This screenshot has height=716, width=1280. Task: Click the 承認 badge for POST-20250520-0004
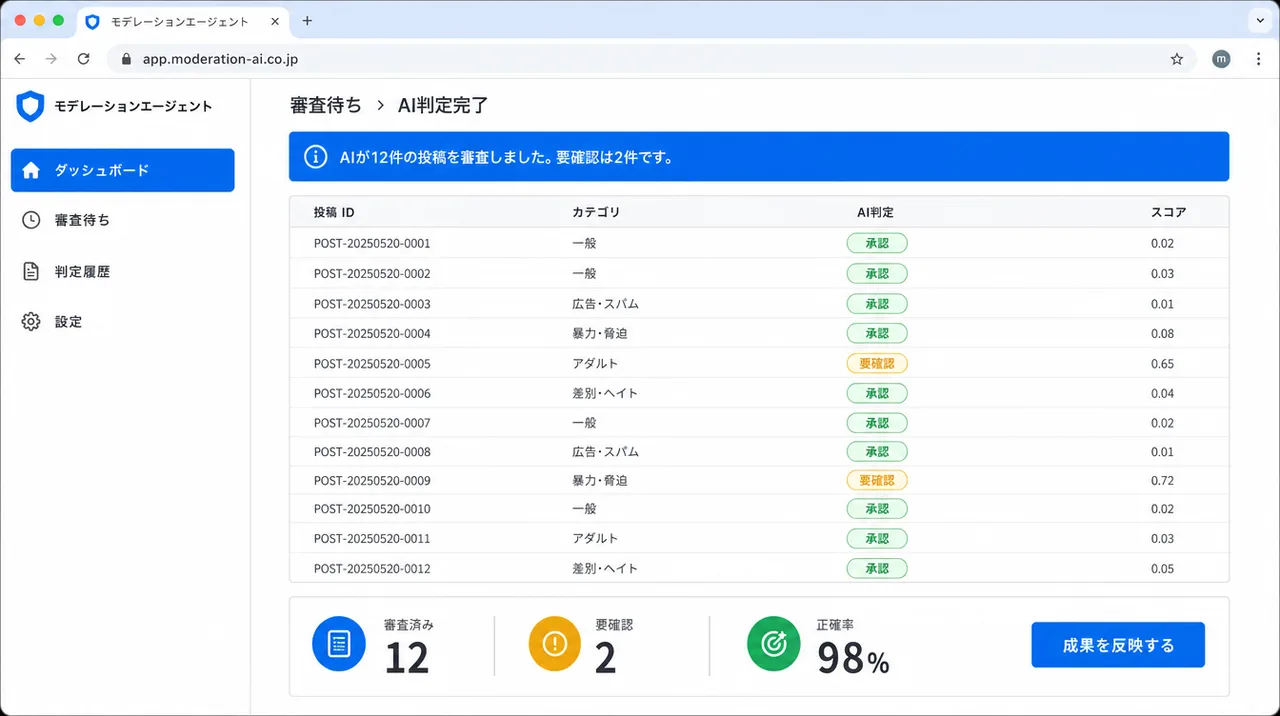pyautogui.click(x=877, y=333)
